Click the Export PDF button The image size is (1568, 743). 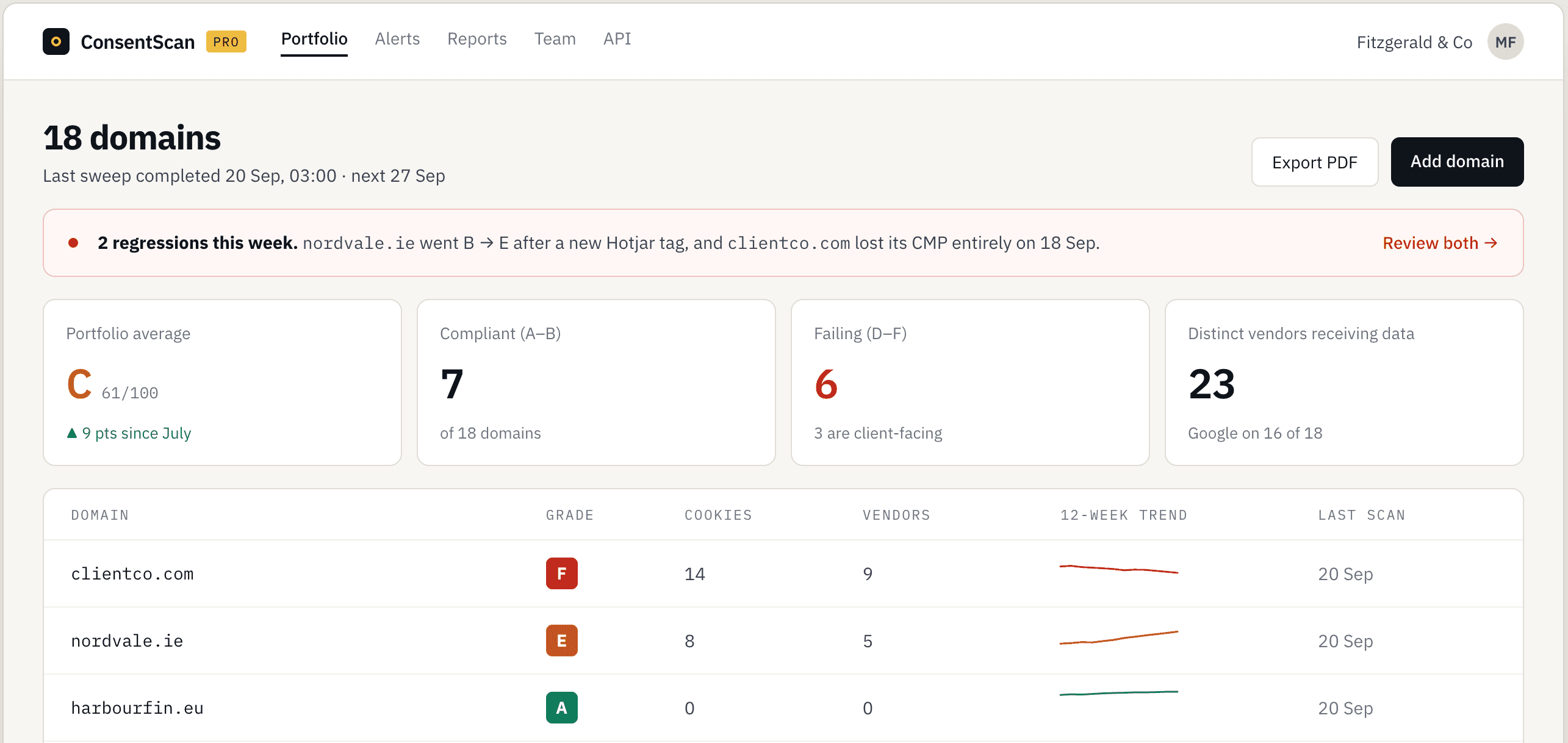1315,162
